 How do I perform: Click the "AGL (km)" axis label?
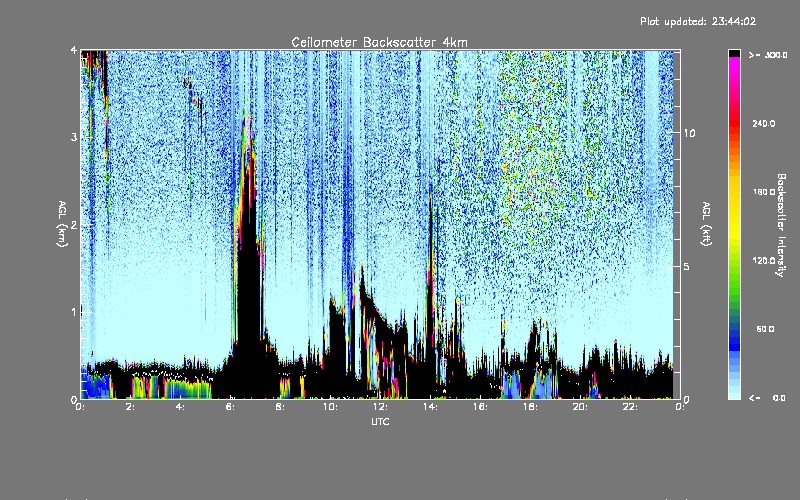(x=62, y=224)
